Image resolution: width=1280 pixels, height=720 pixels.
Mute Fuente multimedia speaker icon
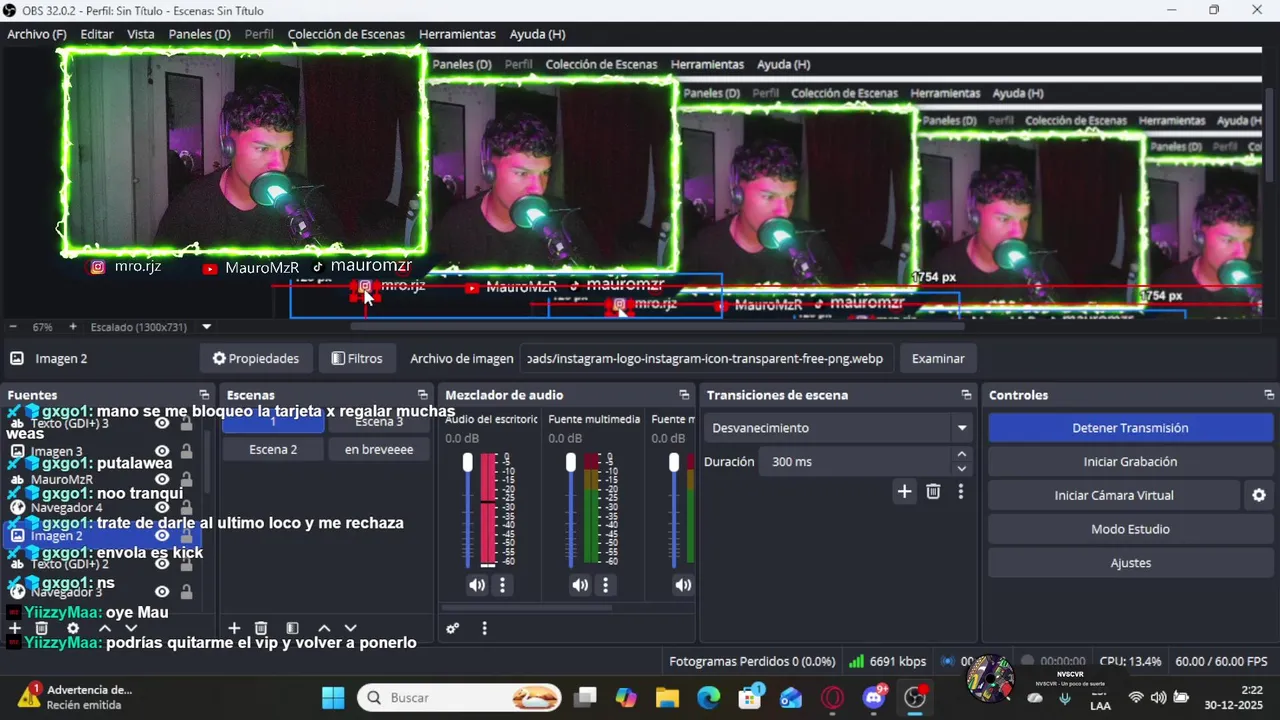point(580,585)
